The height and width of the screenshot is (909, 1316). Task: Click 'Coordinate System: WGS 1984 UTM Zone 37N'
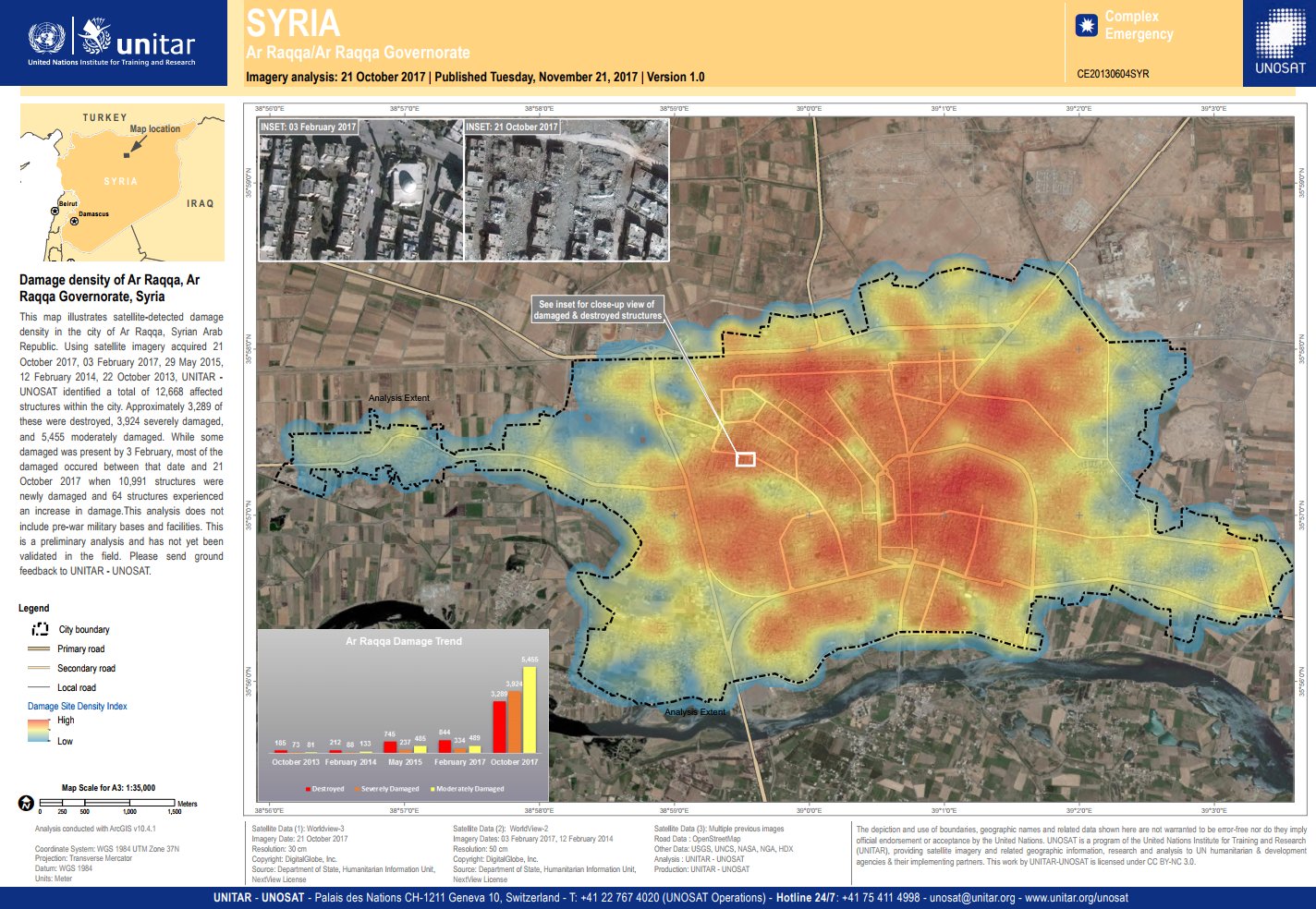point(107,849)
